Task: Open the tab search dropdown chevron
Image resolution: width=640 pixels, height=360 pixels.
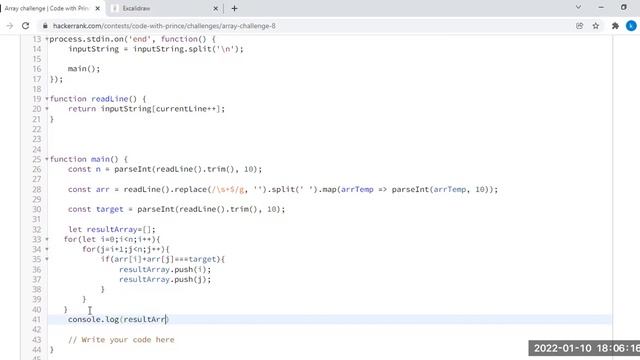Action: click(x=578, y=7)
